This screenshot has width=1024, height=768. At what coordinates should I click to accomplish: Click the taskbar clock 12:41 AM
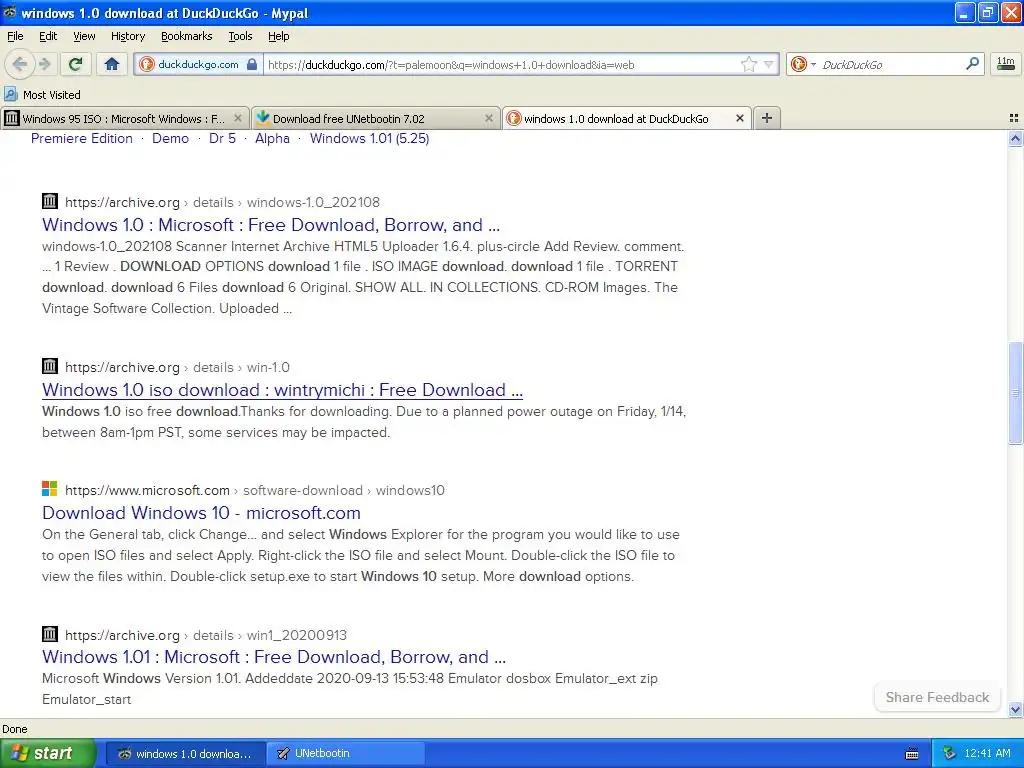pyautogui.click(x=987, y=754)
